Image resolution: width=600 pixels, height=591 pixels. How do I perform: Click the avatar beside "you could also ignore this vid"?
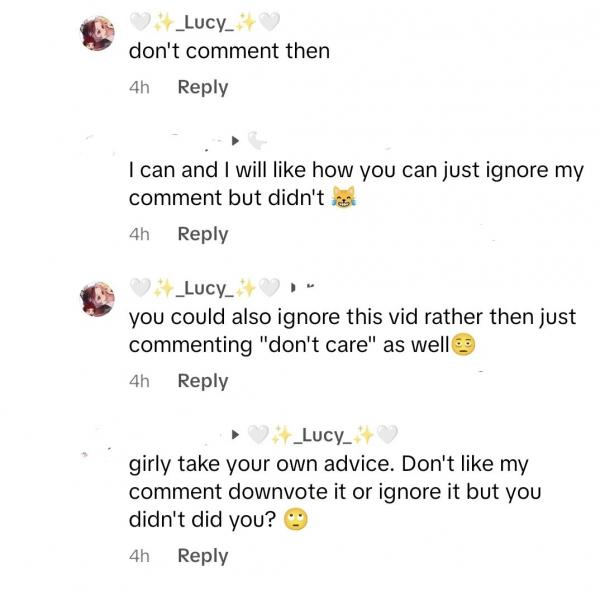tap(100, 297)
